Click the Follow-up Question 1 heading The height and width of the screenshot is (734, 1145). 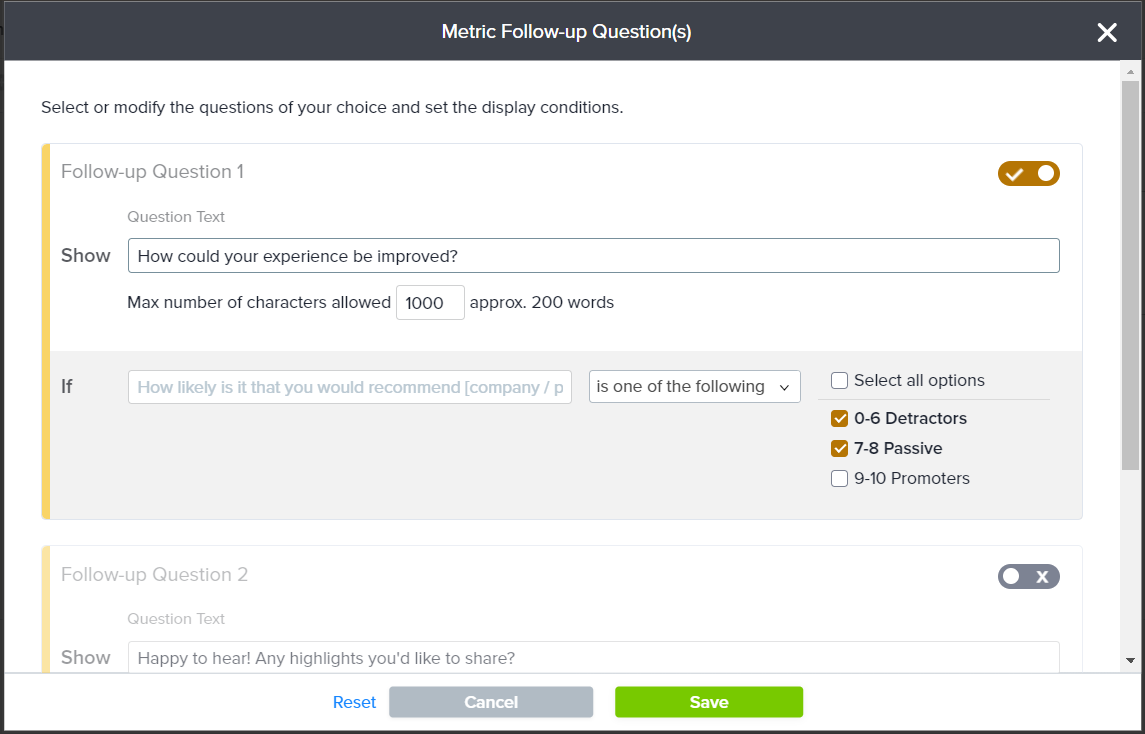point(152,172)
